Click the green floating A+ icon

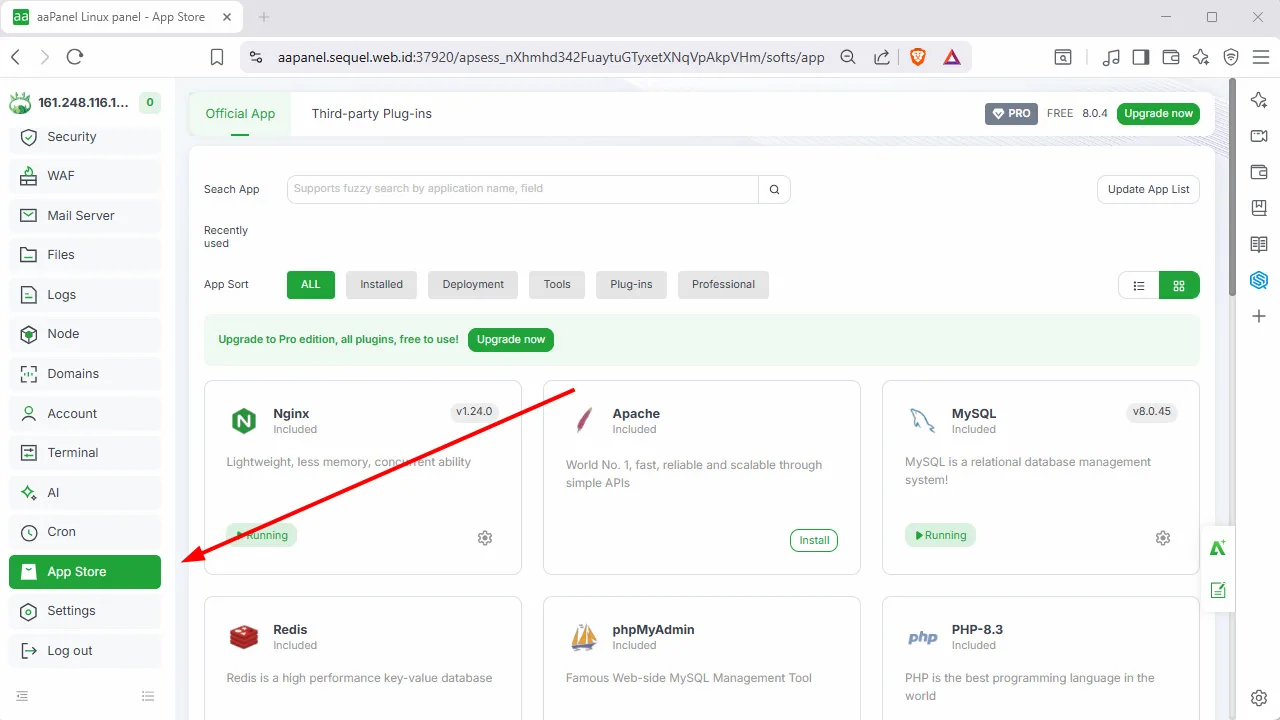[1218, 547]
